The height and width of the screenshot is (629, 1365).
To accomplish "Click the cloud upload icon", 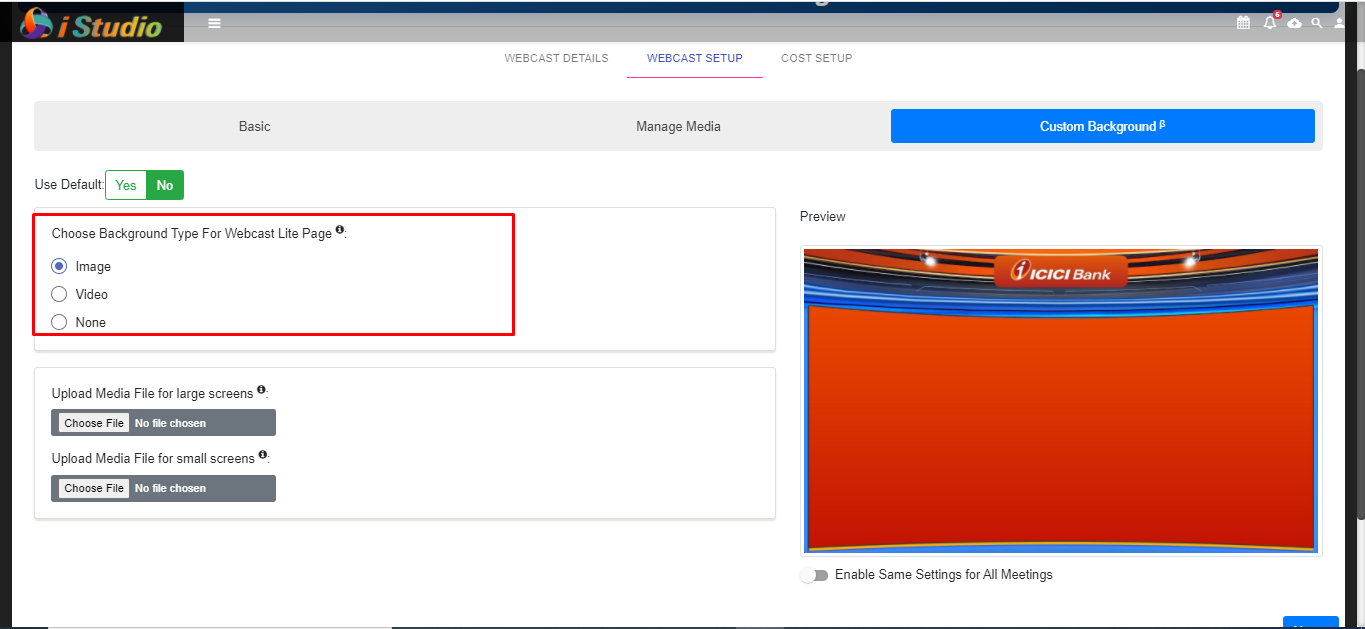I will tap(1294, 22).
